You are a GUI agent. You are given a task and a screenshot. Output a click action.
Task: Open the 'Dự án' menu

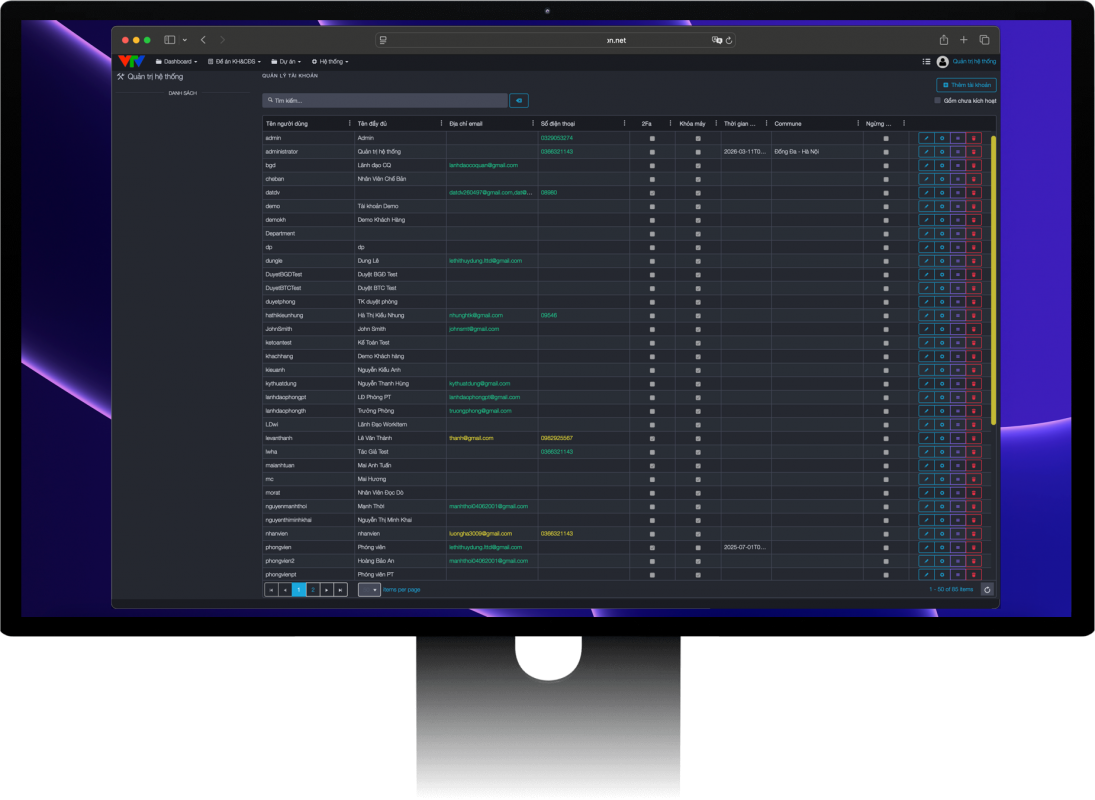[287, 62]
